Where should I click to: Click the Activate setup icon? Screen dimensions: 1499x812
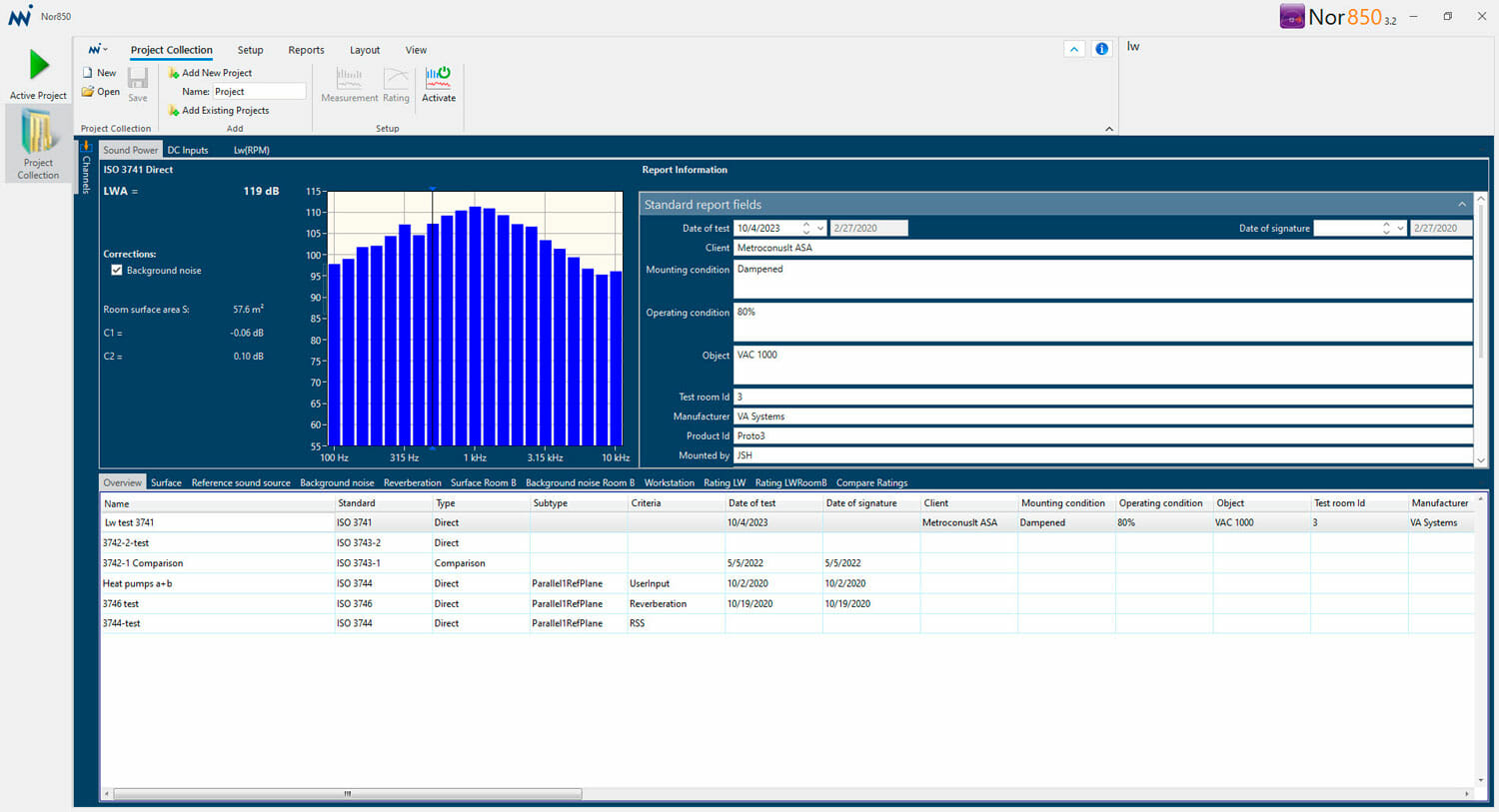[438, 78]
